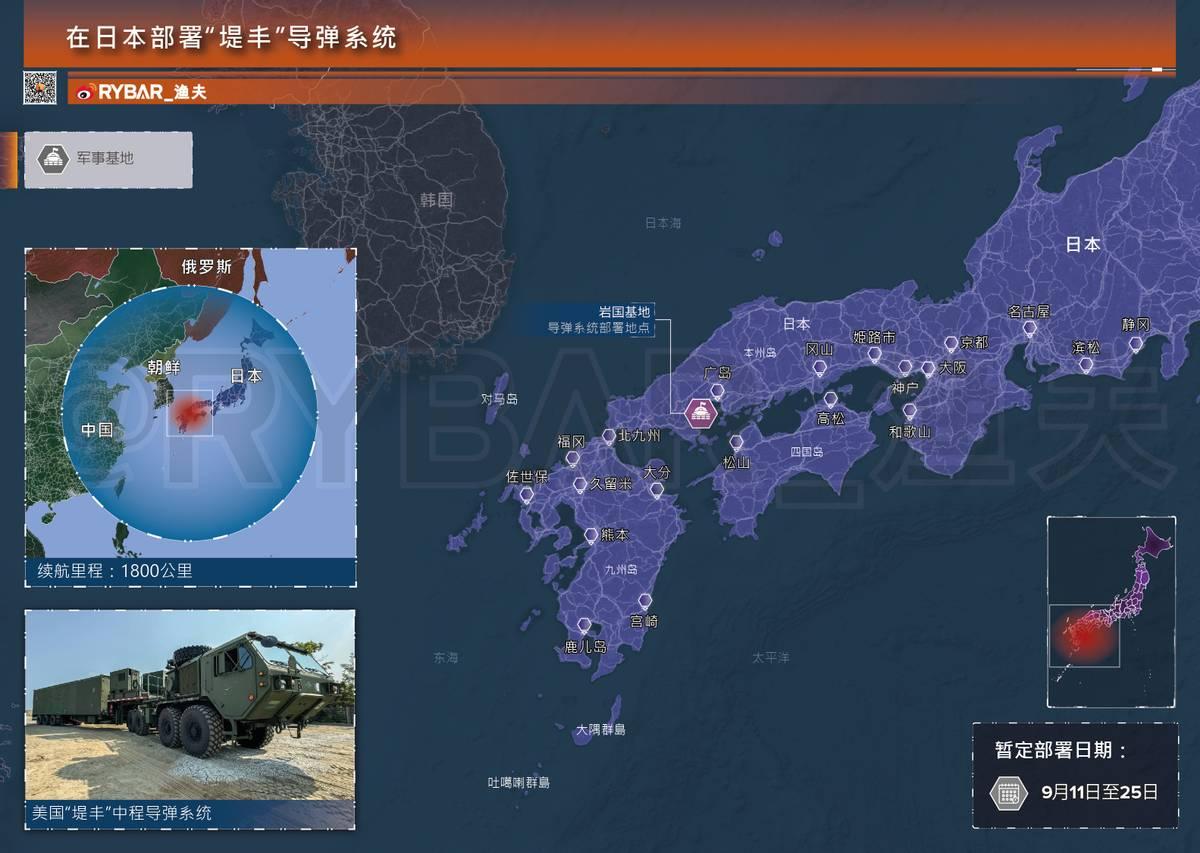Open the range map inset thumbnail
The height and width of the screenshot is (853, 1200).
tap(190, 404)
